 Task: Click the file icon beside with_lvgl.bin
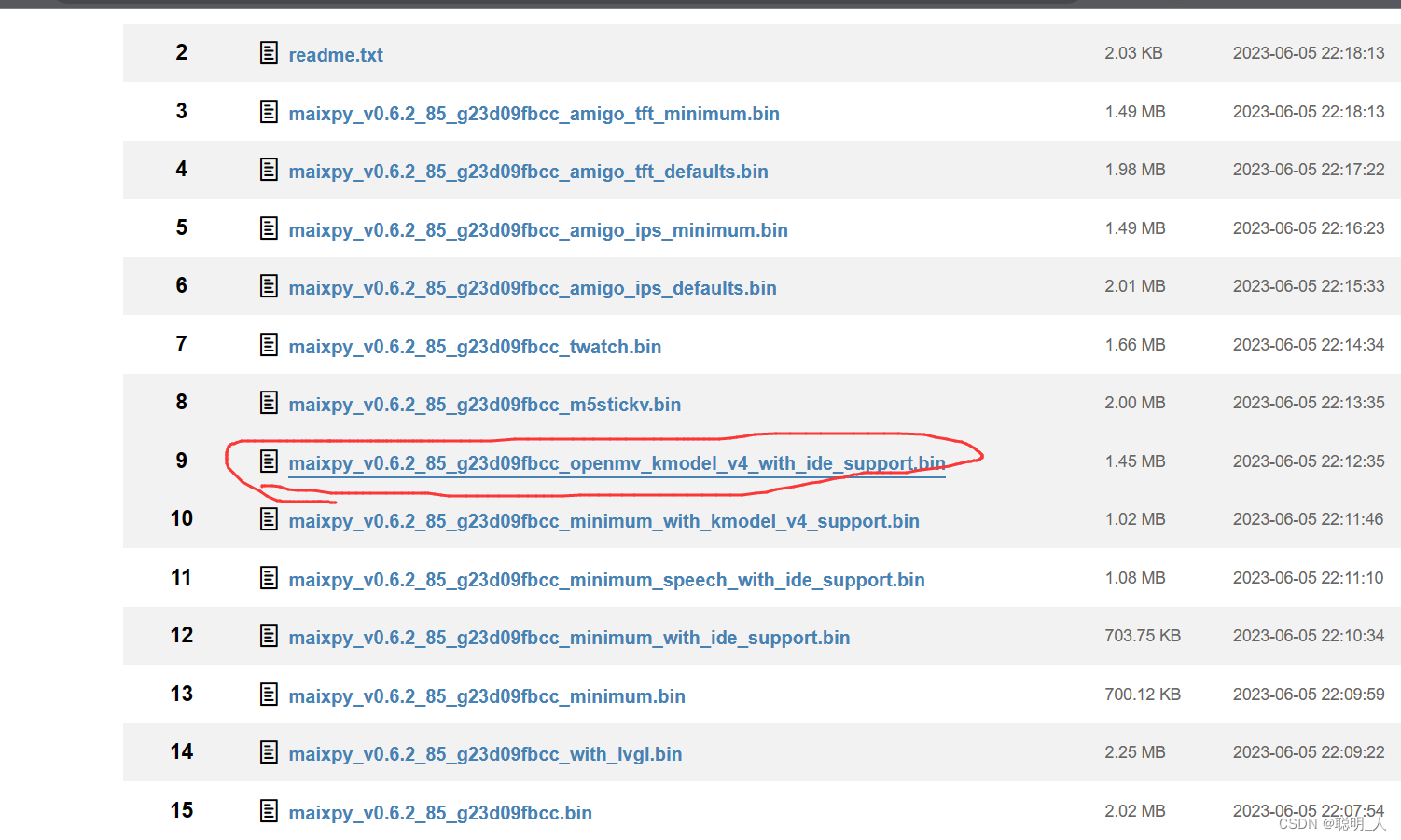(269, 752)
